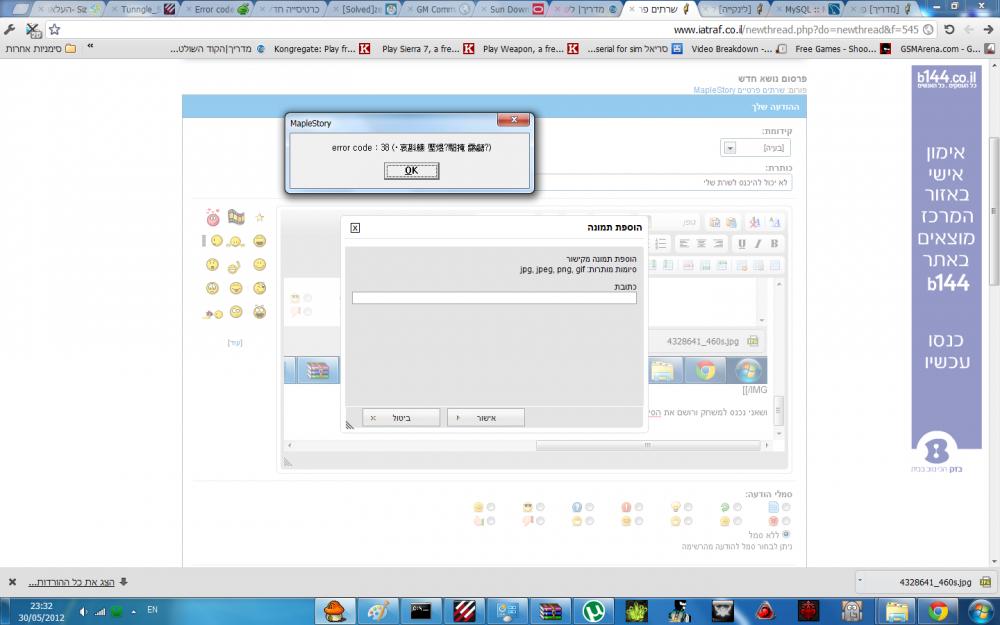Screen dimensions: 1000x625
Task: Select the light bulb message icon radio
Action: pos(688,507)
